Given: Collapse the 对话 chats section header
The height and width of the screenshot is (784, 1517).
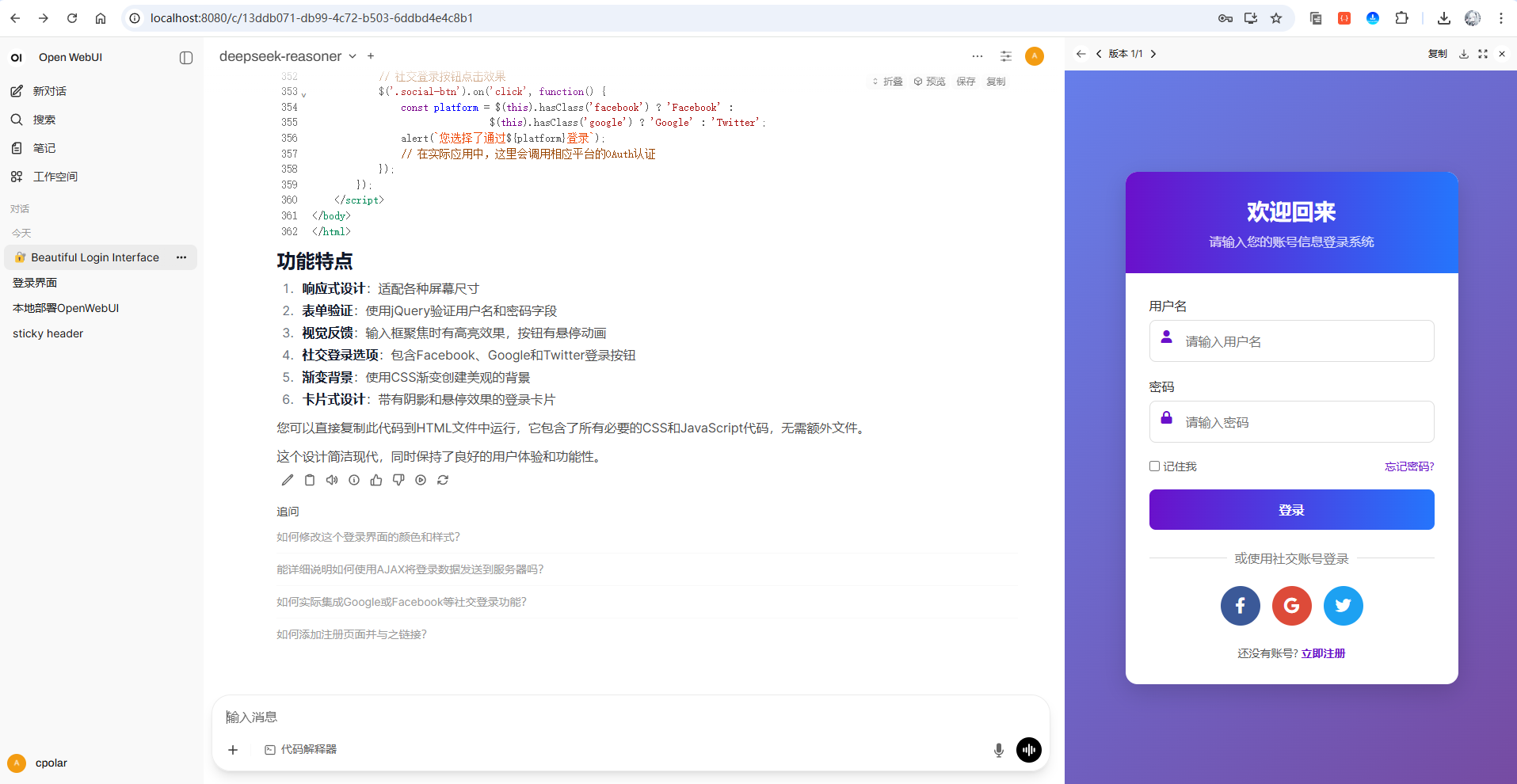Looking at the screenshot, I should click(20, 209).
